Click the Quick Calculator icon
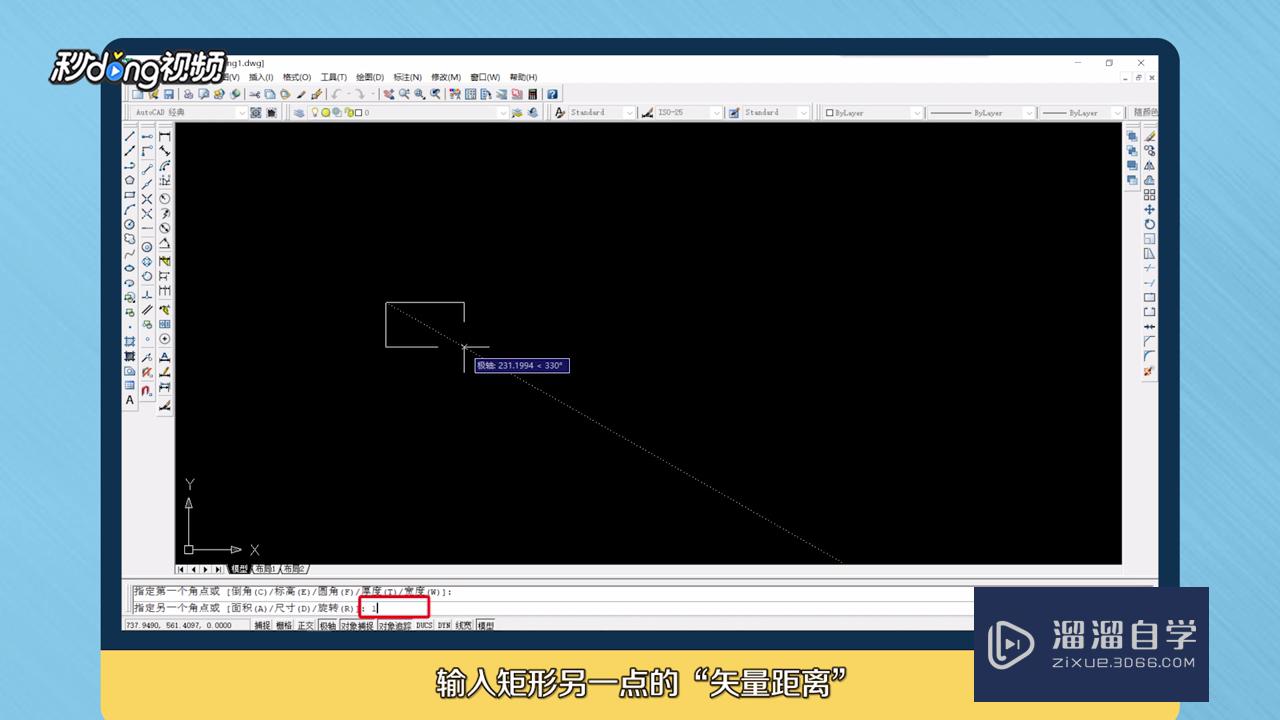This screenshot has width=1280, height=720. [532, 94]
